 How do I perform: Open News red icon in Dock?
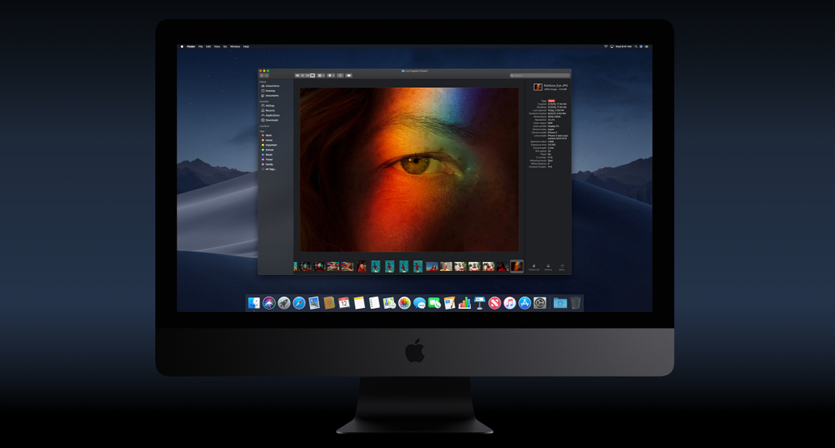tap(495, 303)
